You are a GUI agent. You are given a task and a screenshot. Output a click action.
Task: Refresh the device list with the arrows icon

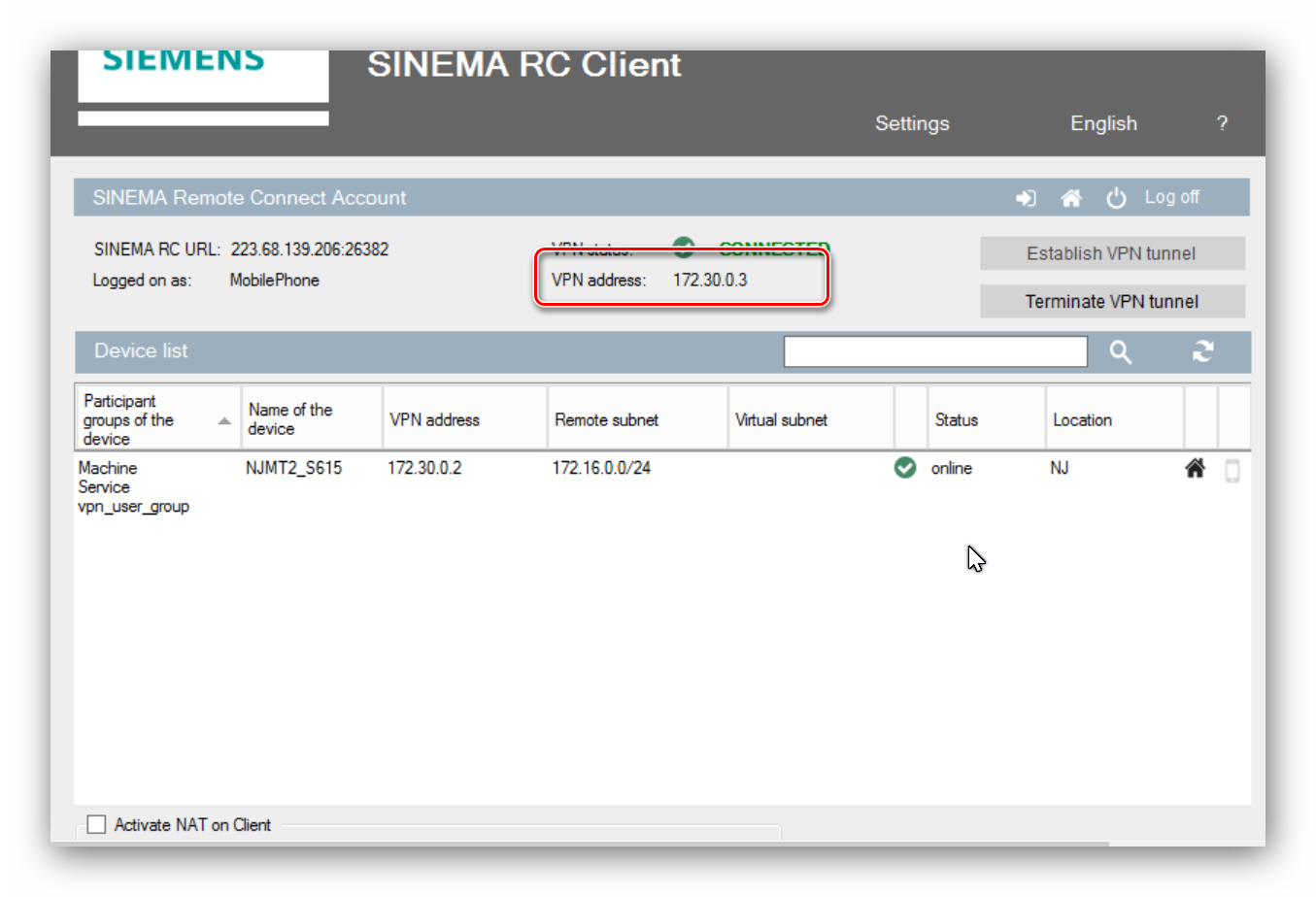coord(1203,351)
